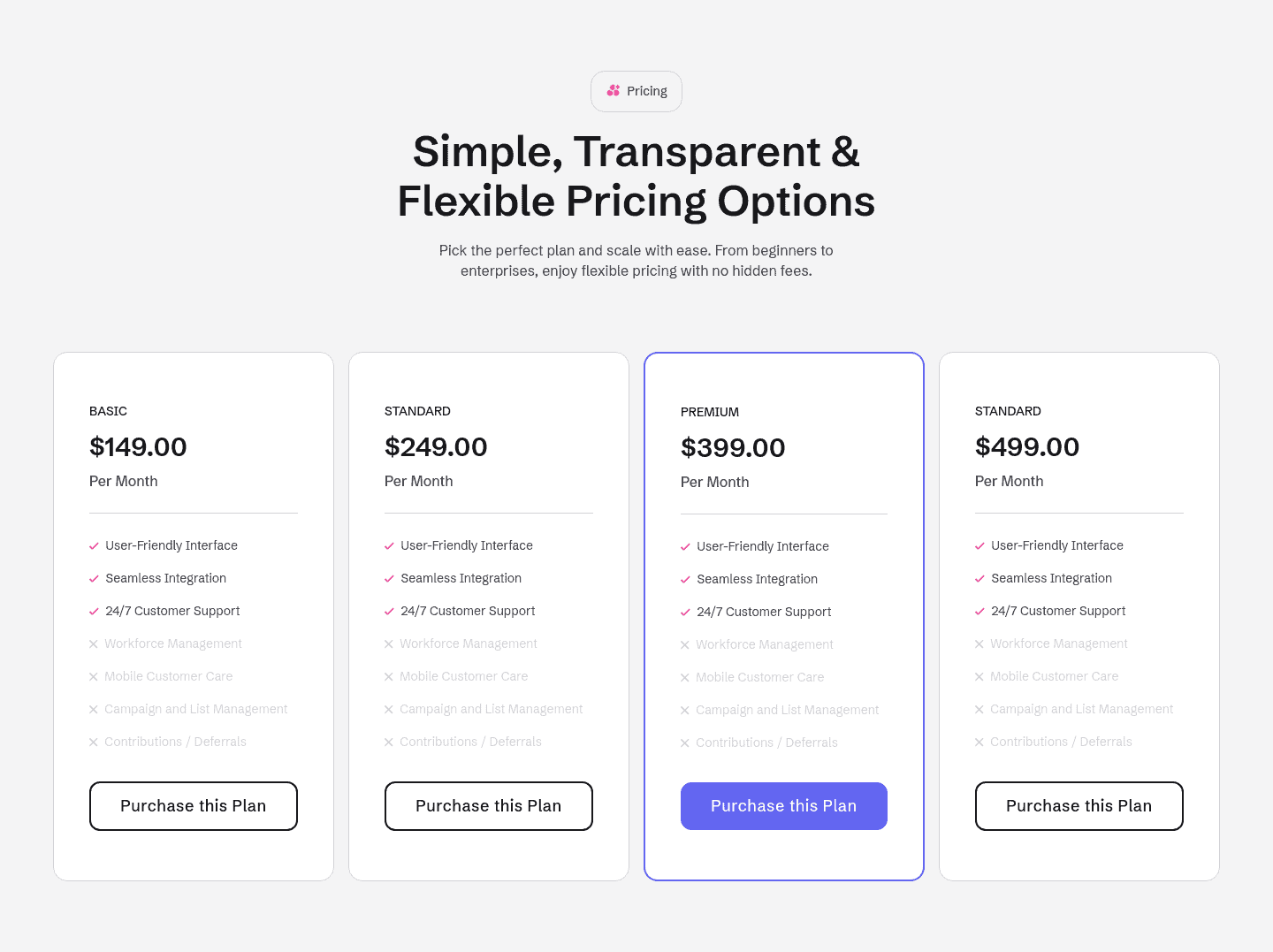Click the checkmark beside Standard's 24/7 Customer Support

tap(389, 611)
